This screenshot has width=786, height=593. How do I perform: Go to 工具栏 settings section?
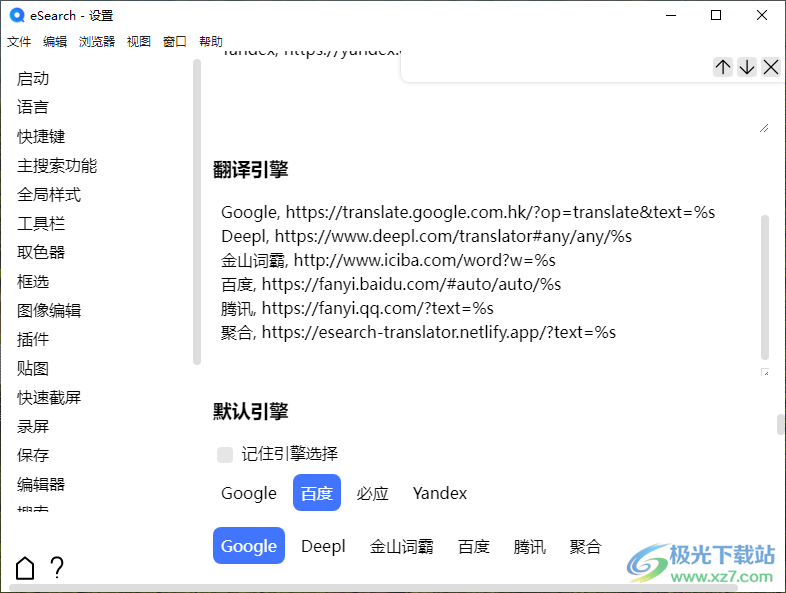(x=41, y=224)
